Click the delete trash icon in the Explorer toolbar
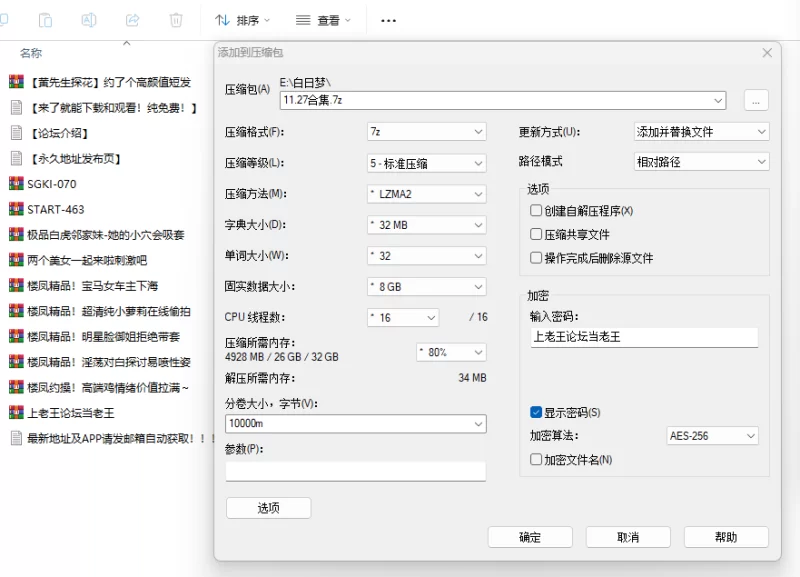Screen dimensions: 800x577 pos(176,20)
